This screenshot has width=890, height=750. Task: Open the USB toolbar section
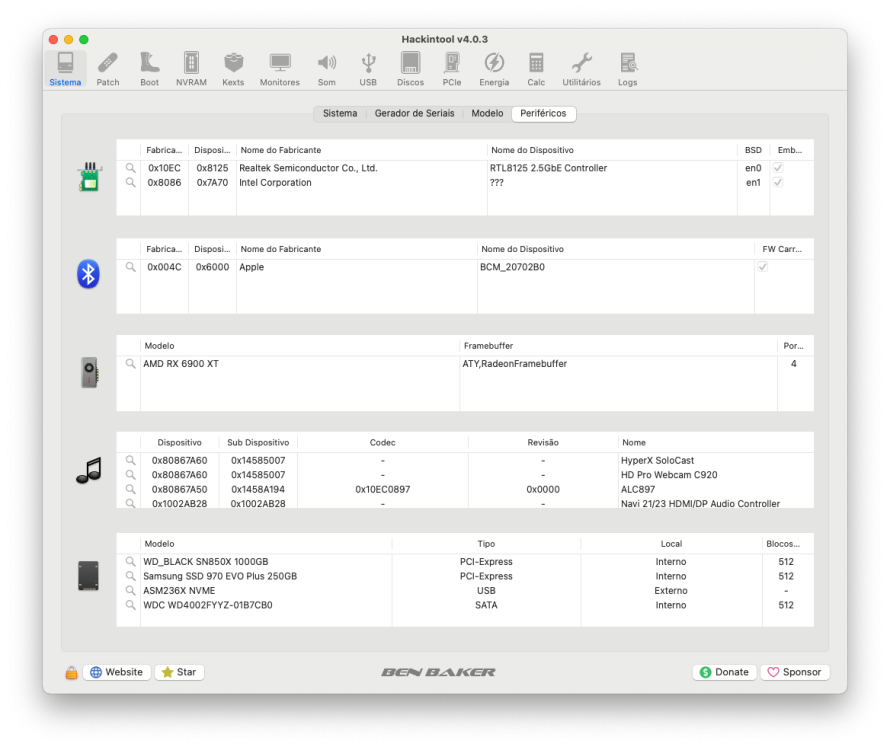click(x=368, y=69)
